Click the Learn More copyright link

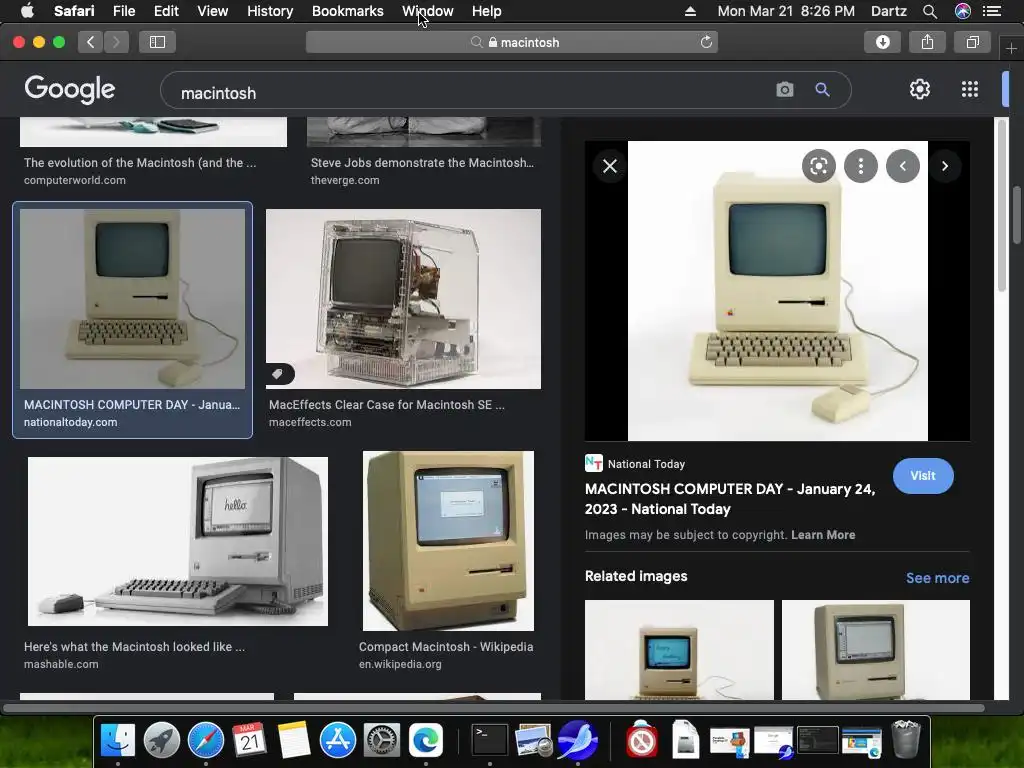(823, 535)
